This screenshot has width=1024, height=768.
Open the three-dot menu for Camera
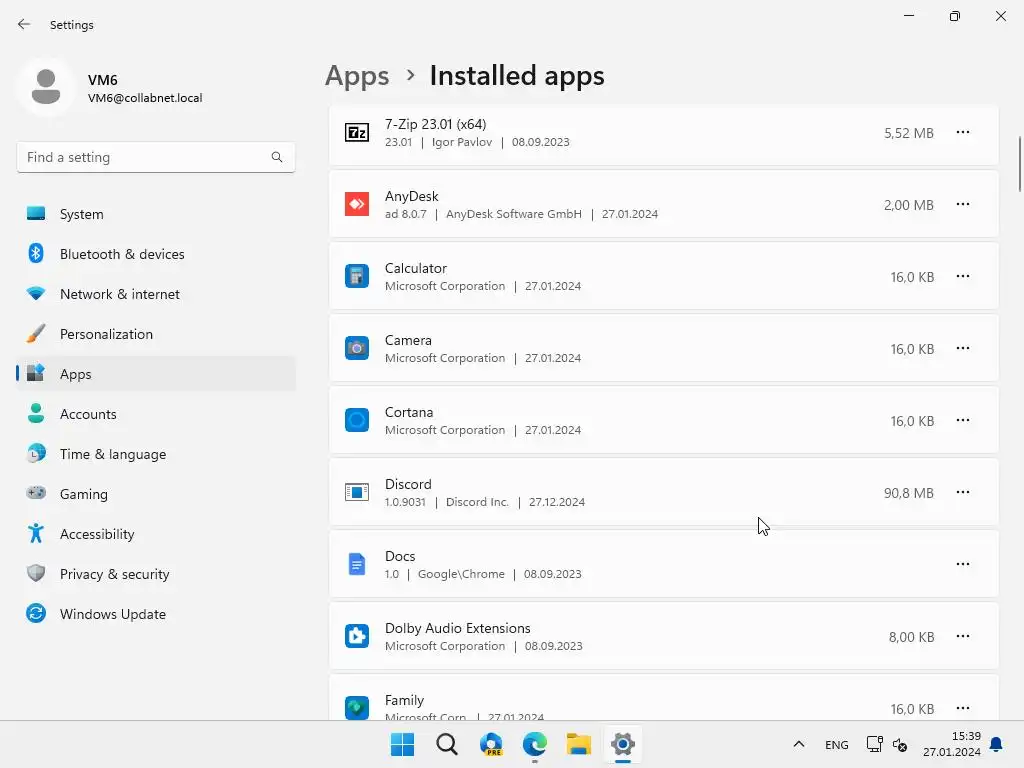pyautogui.click(x=963, y=348)
